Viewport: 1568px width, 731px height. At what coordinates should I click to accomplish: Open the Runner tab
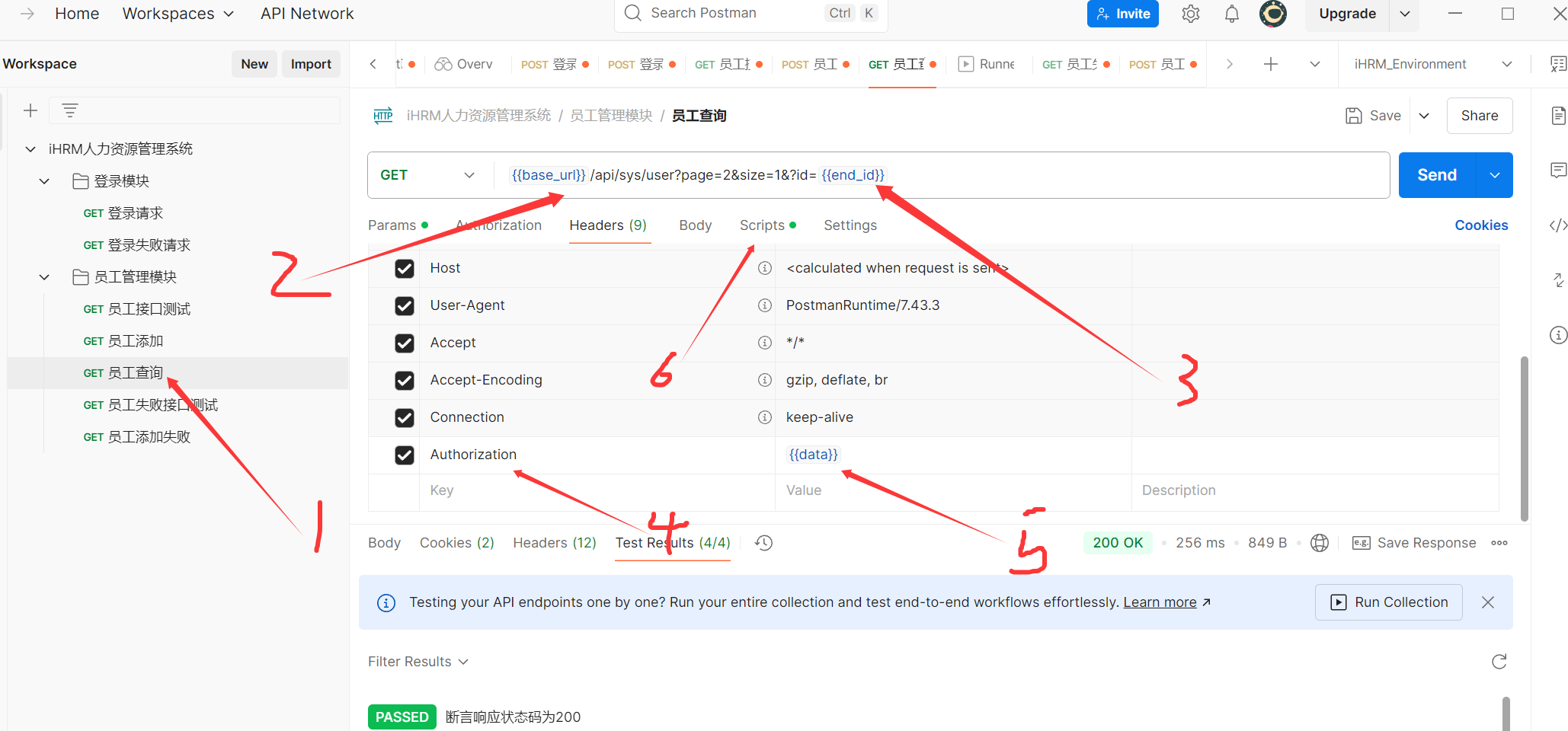(x=987, y=64)
